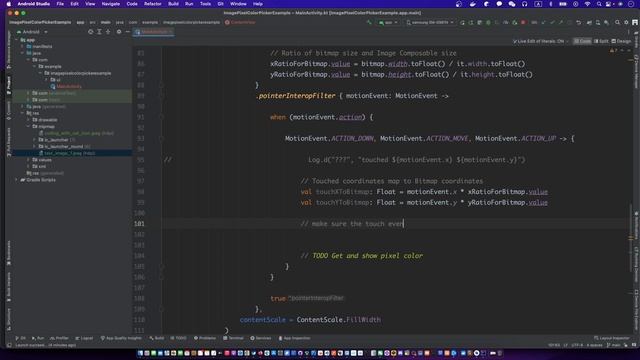This screenshot has width=640, height=360.
Task: Open the Android project view dropdown
Action: point(32,32)
